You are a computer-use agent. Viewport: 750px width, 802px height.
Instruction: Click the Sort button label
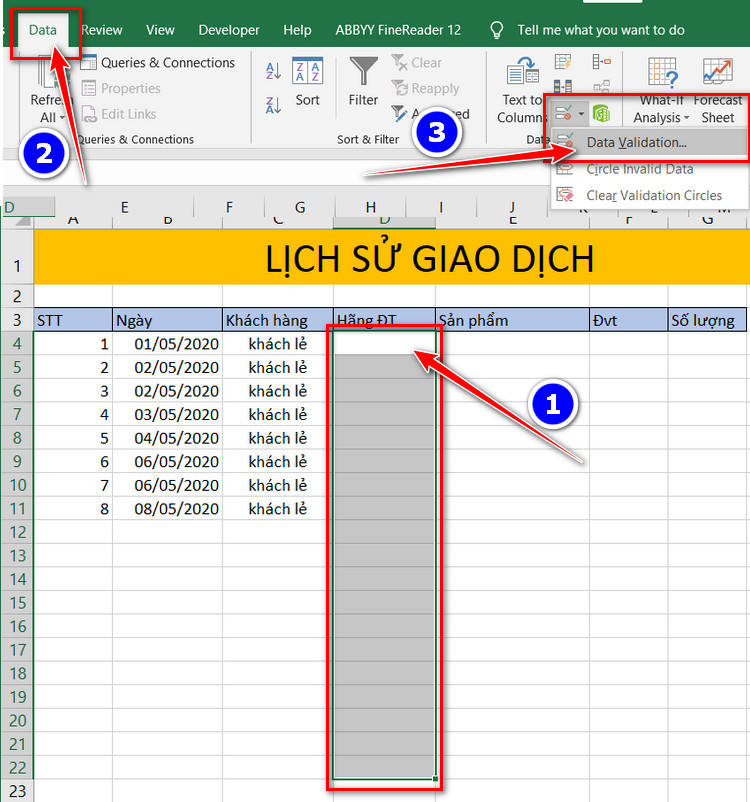(307, 100)
